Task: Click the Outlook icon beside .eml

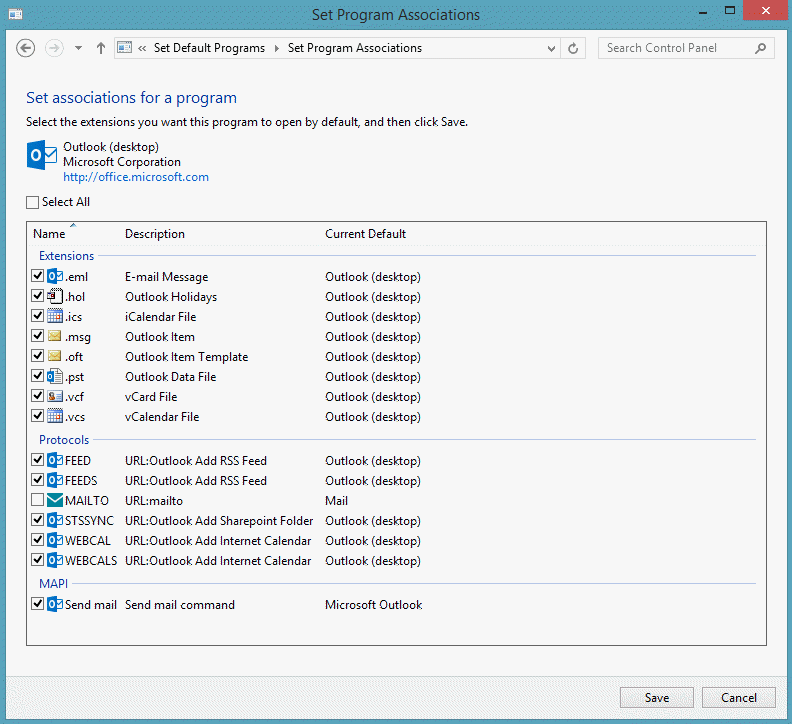Action: pyautogui.click(x=55, y=276)
